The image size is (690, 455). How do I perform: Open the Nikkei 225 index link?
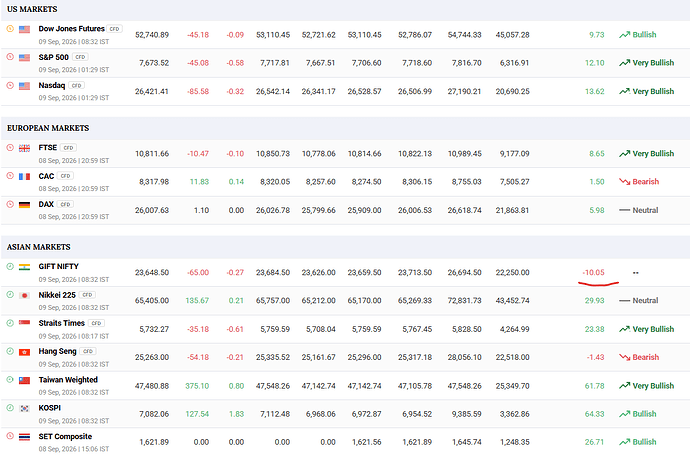coord(57,295)
